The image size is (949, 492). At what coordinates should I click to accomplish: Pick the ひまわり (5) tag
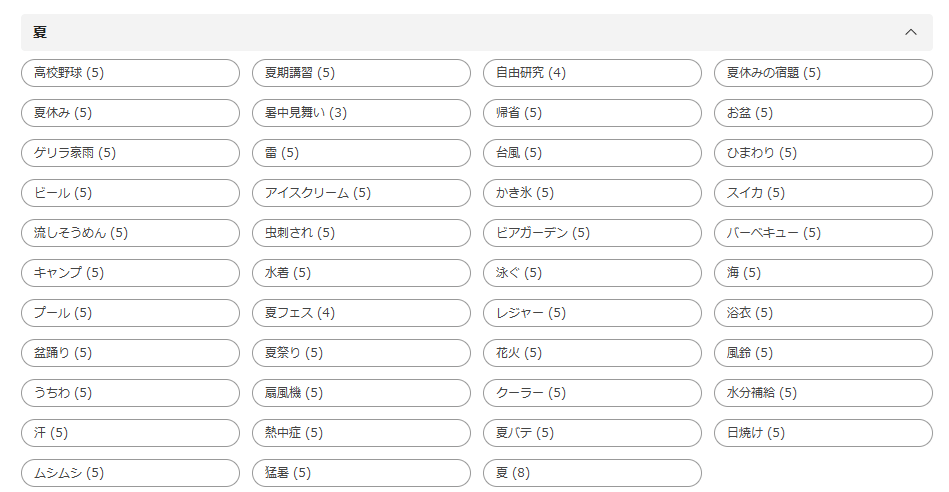point(823,153)
